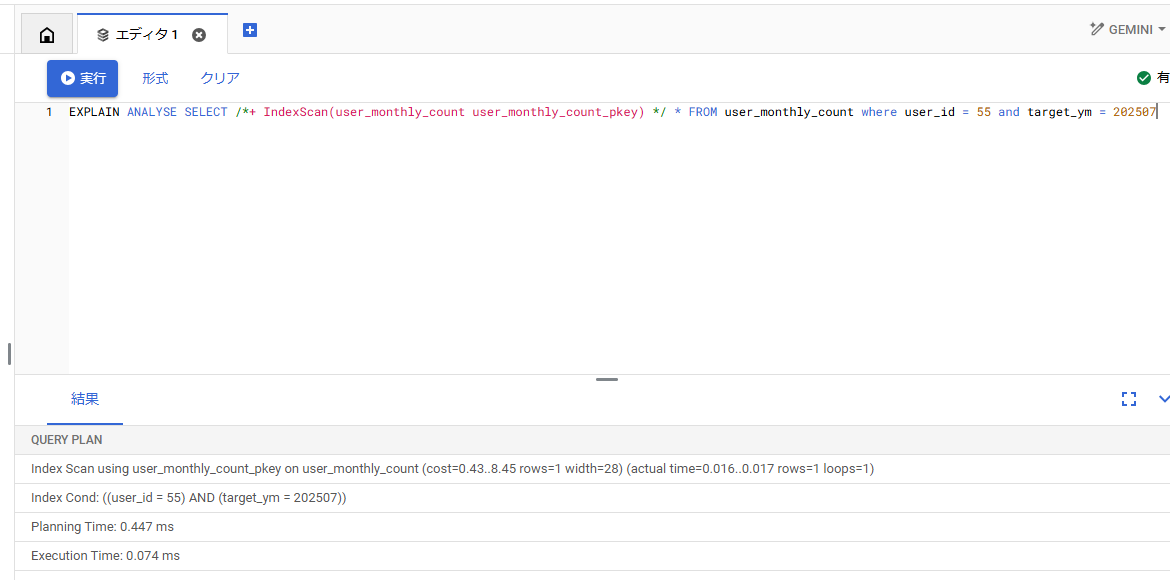Collapse the results panel chevron

tap(1164, 399)
